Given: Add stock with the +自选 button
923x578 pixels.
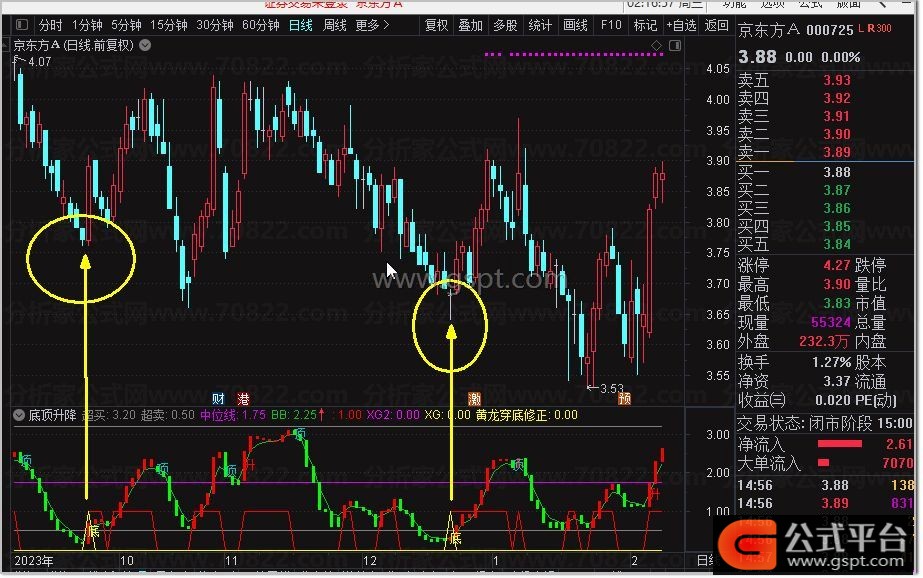Looking at the screenshot, I should tap(682, 25).
